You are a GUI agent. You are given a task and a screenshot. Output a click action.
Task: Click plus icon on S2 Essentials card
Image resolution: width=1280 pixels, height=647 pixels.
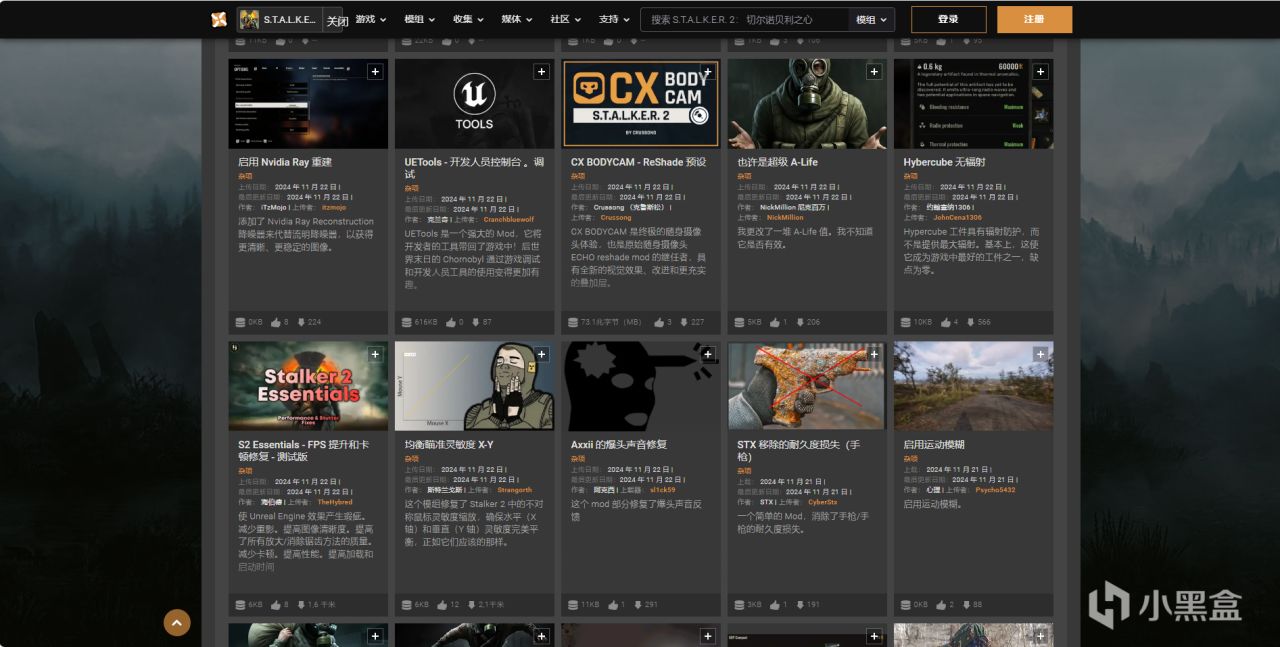(x=375, y=354)
